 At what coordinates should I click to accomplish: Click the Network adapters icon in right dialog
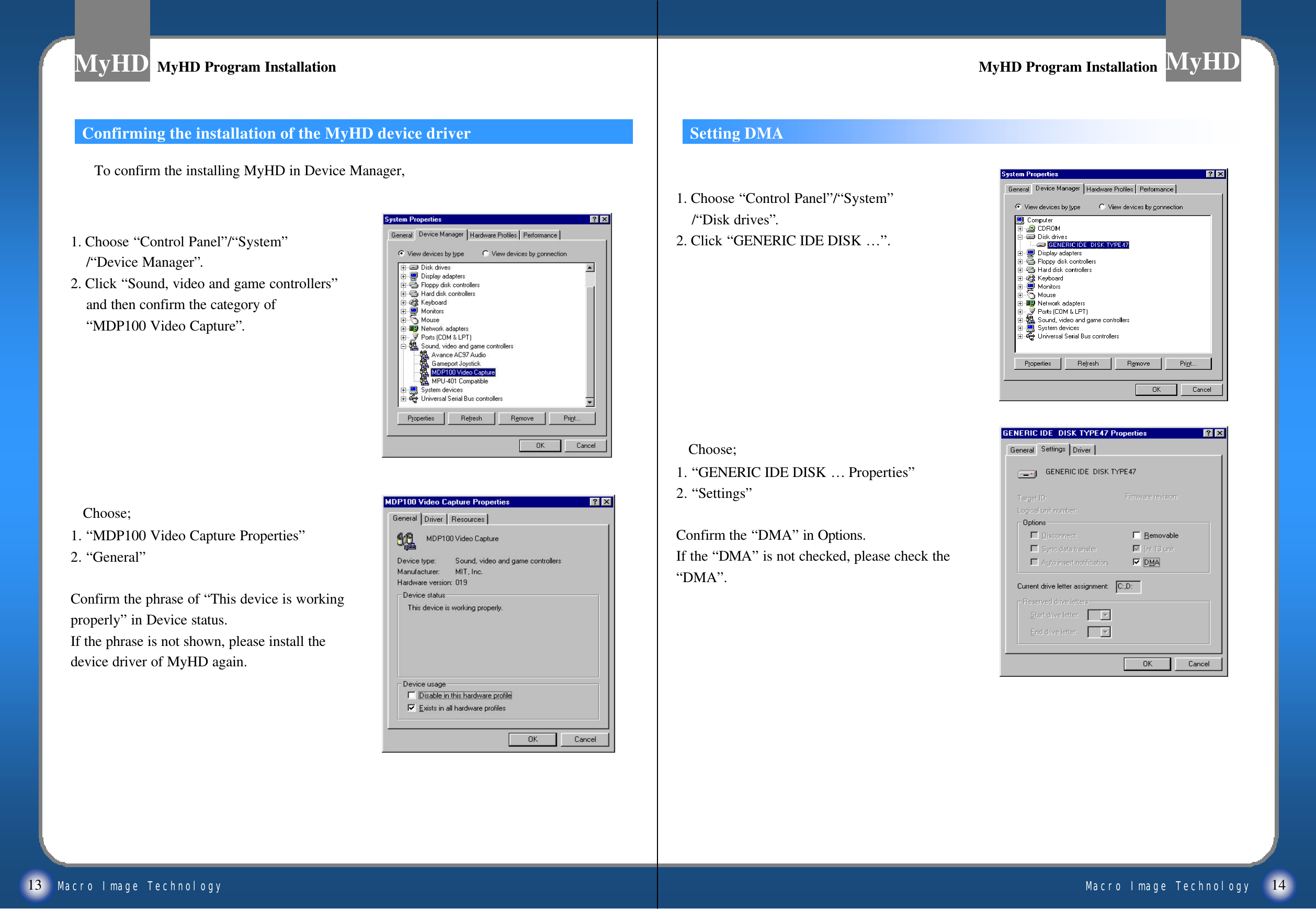click(1030, 303)
